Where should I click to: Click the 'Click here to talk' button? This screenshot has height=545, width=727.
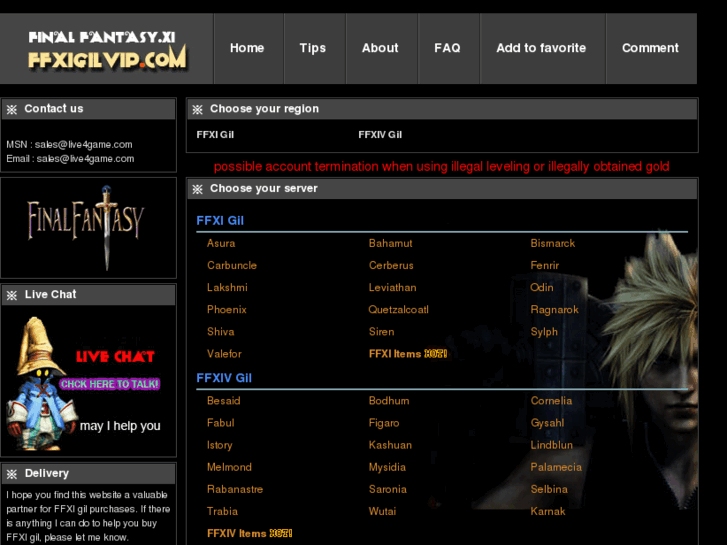(x=109, y=384)
